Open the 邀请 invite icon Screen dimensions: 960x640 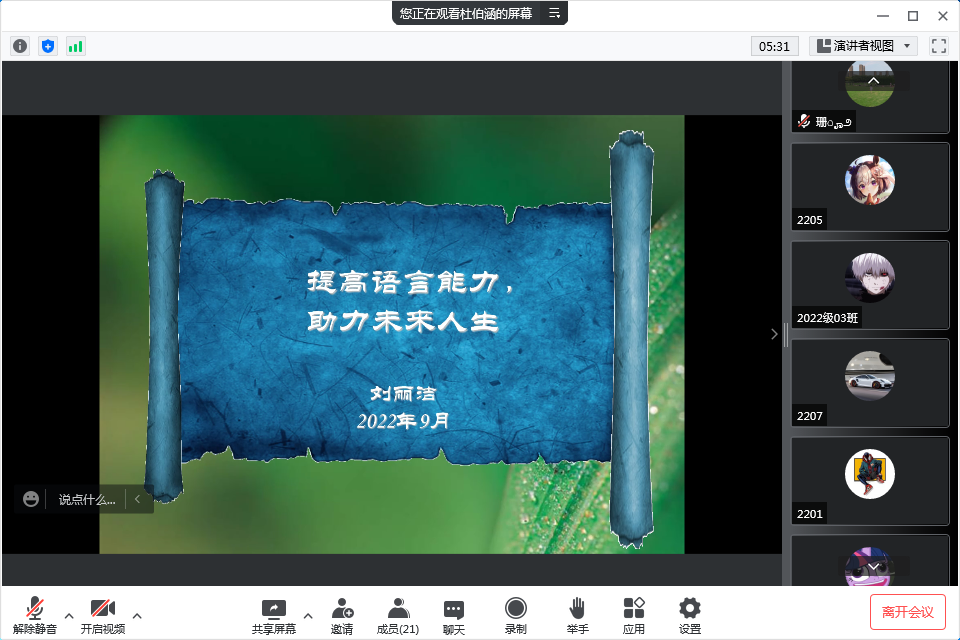pos(342,615)
